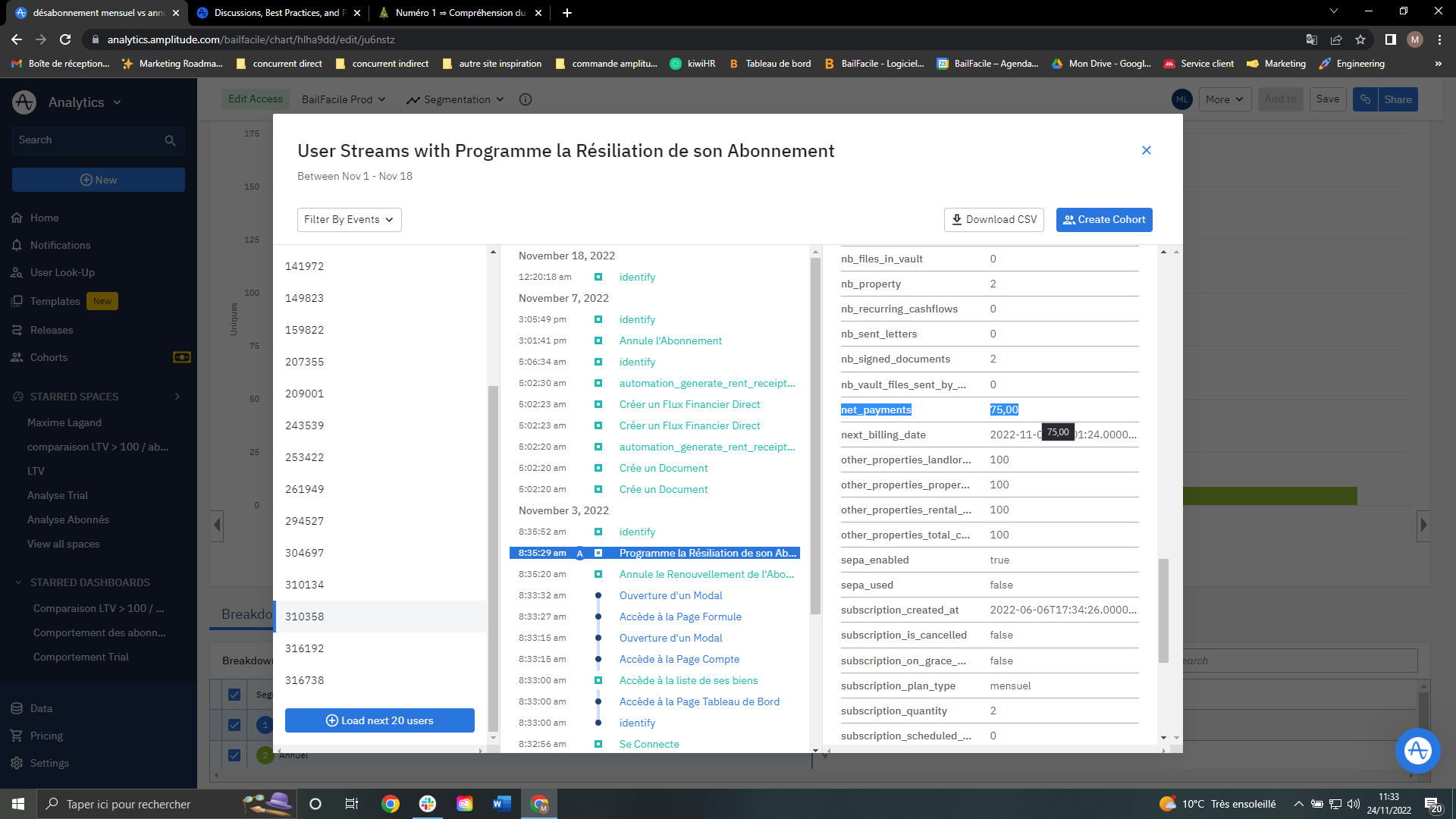The width and height of the screenshot is (1456, 819).
Task: Click the previous chart arrow
Action: pyautogui.click(x=218, y=525)
